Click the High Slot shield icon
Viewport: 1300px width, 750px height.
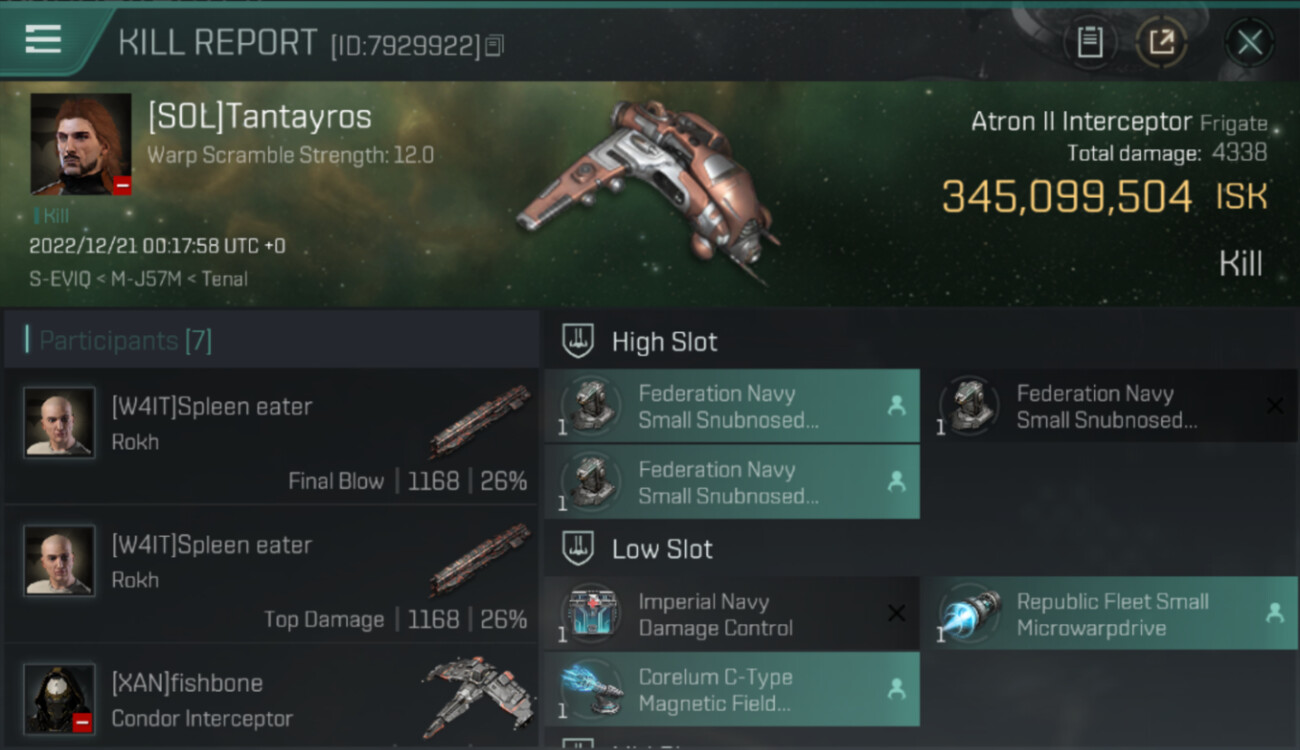(578, 341)
